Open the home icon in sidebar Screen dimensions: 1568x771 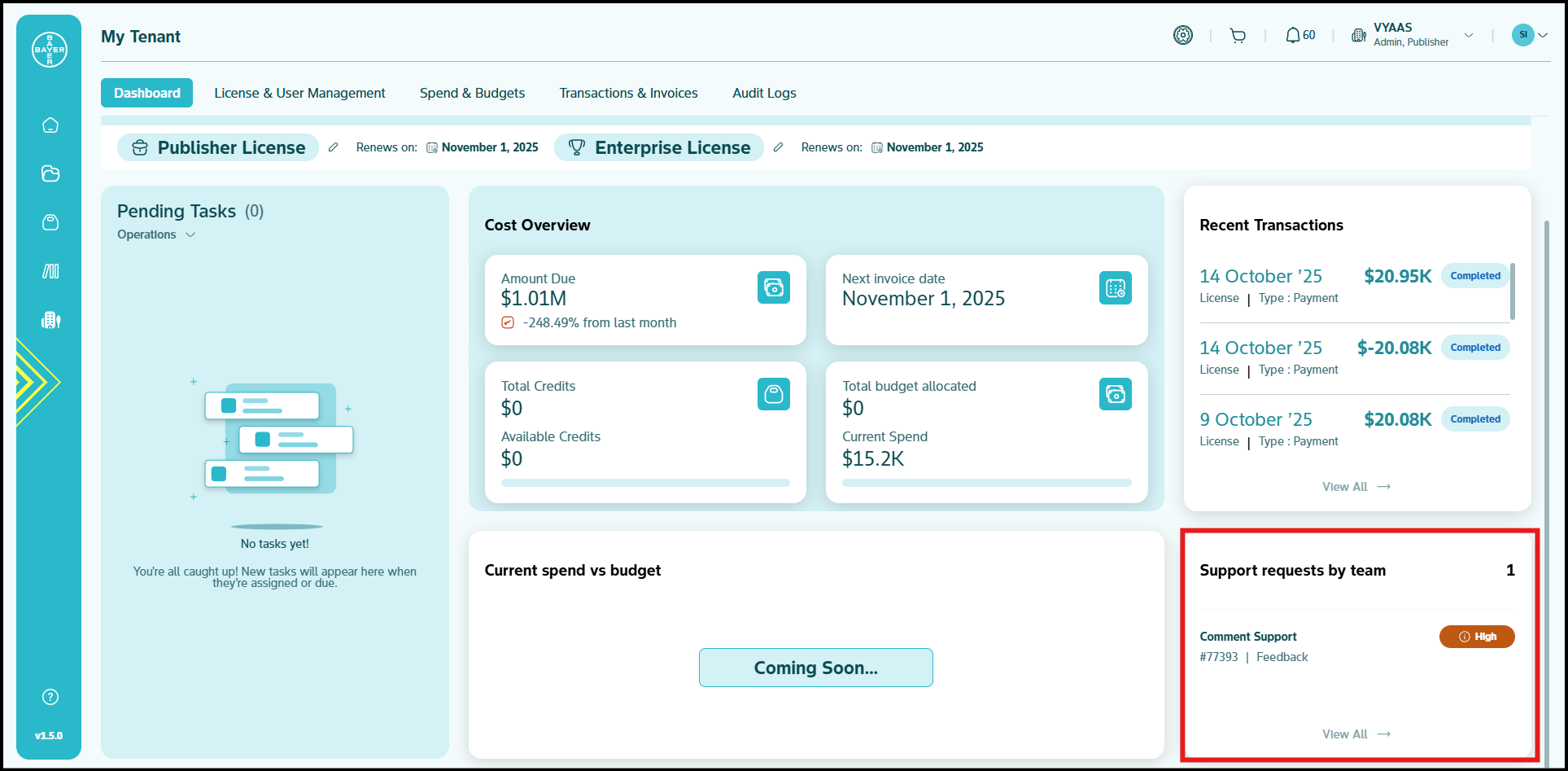click(50, 125)
